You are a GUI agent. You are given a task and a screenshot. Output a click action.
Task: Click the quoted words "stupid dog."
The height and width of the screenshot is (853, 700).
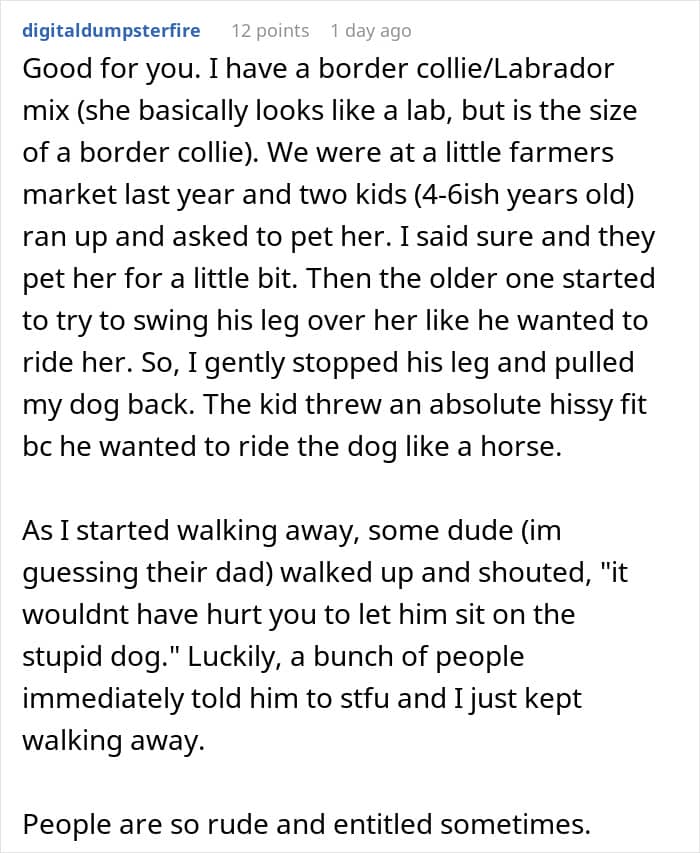[x=101, y=657]
